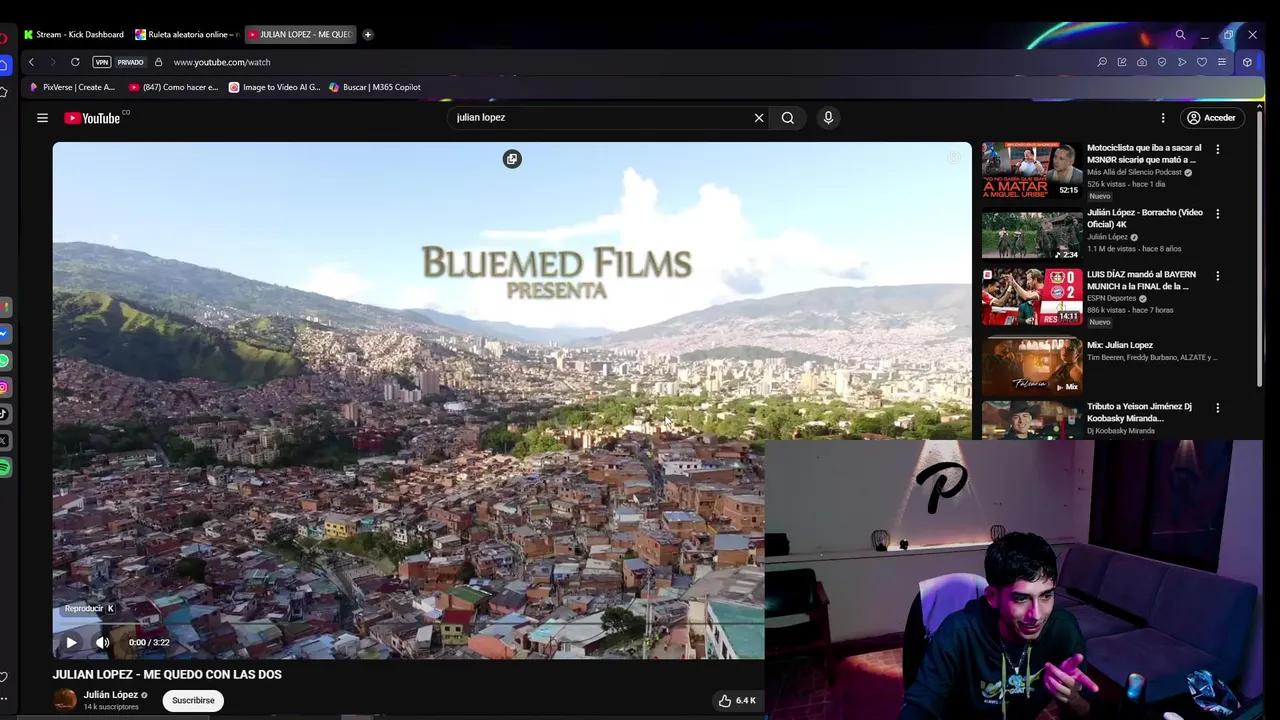Search open tabs from title bar
1280x720 pixels.
tap(1180, 34)
